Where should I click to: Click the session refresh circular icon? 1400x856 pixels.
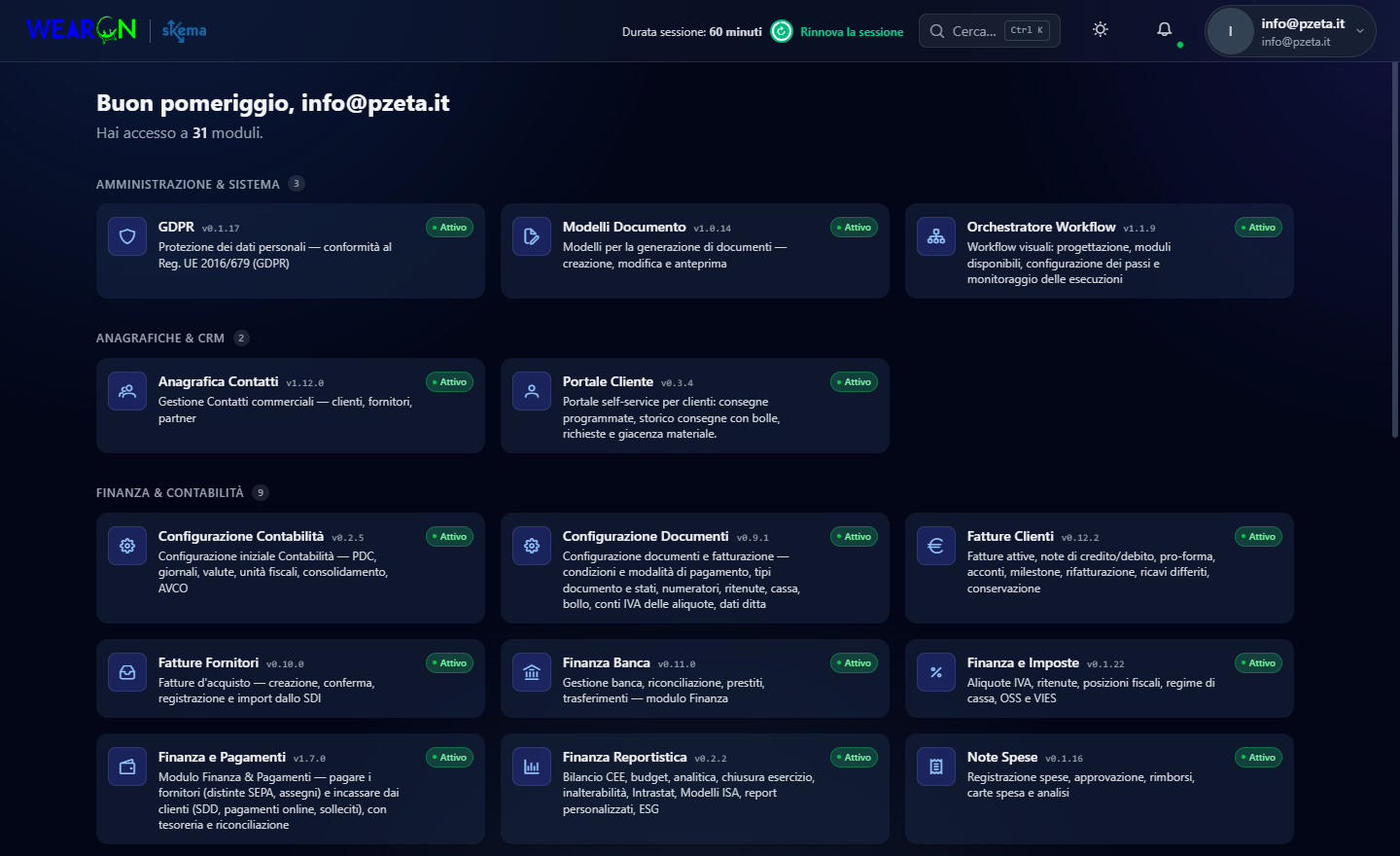tap(782, 31)
